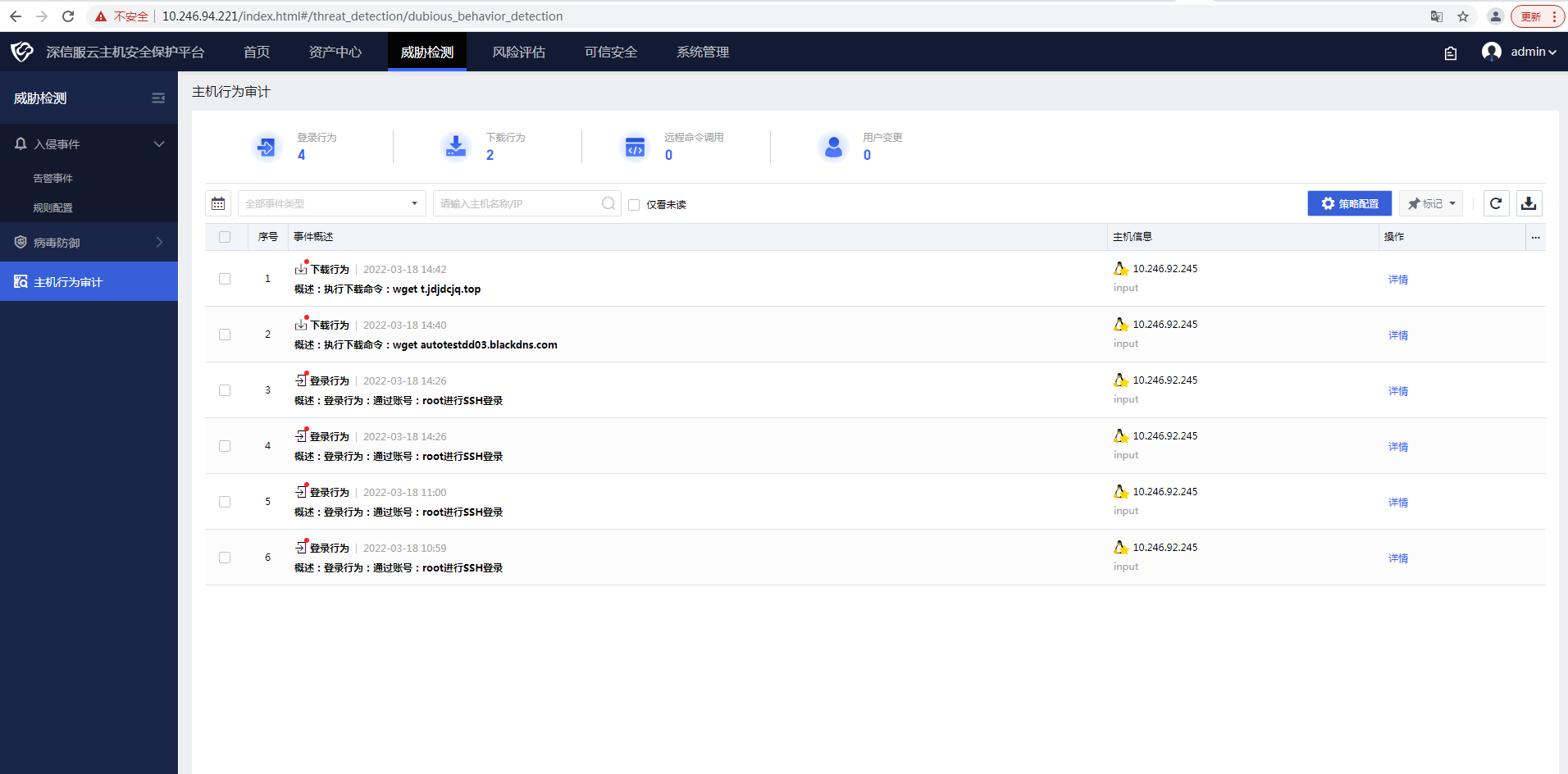This screenshot has width=1568, height=774.
Task: Click the browser reload icon
Action: pyautogui.click(x=68, y=16)
